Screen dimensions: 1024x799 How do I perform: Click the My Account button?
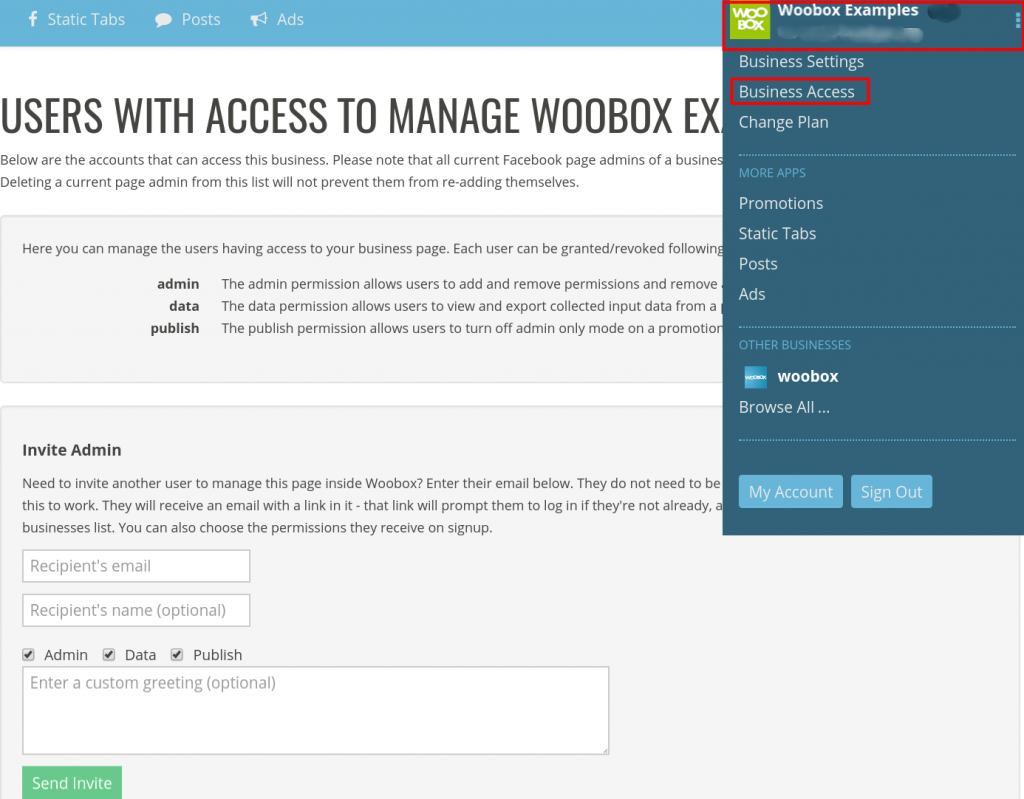click(x=790, y=491)
